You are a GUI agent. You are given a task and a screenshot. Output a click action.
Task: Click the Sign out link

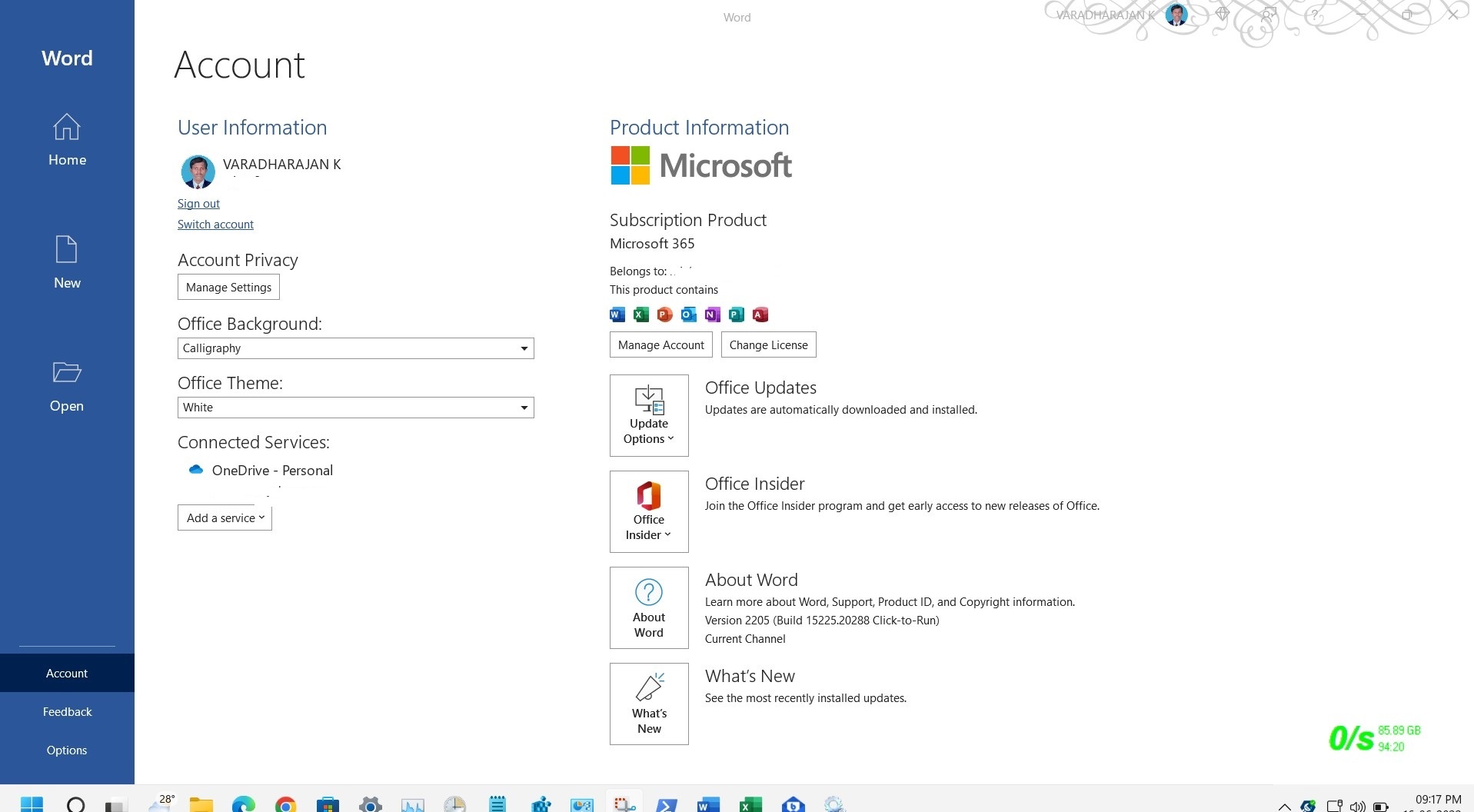click(x=198, y=203)
